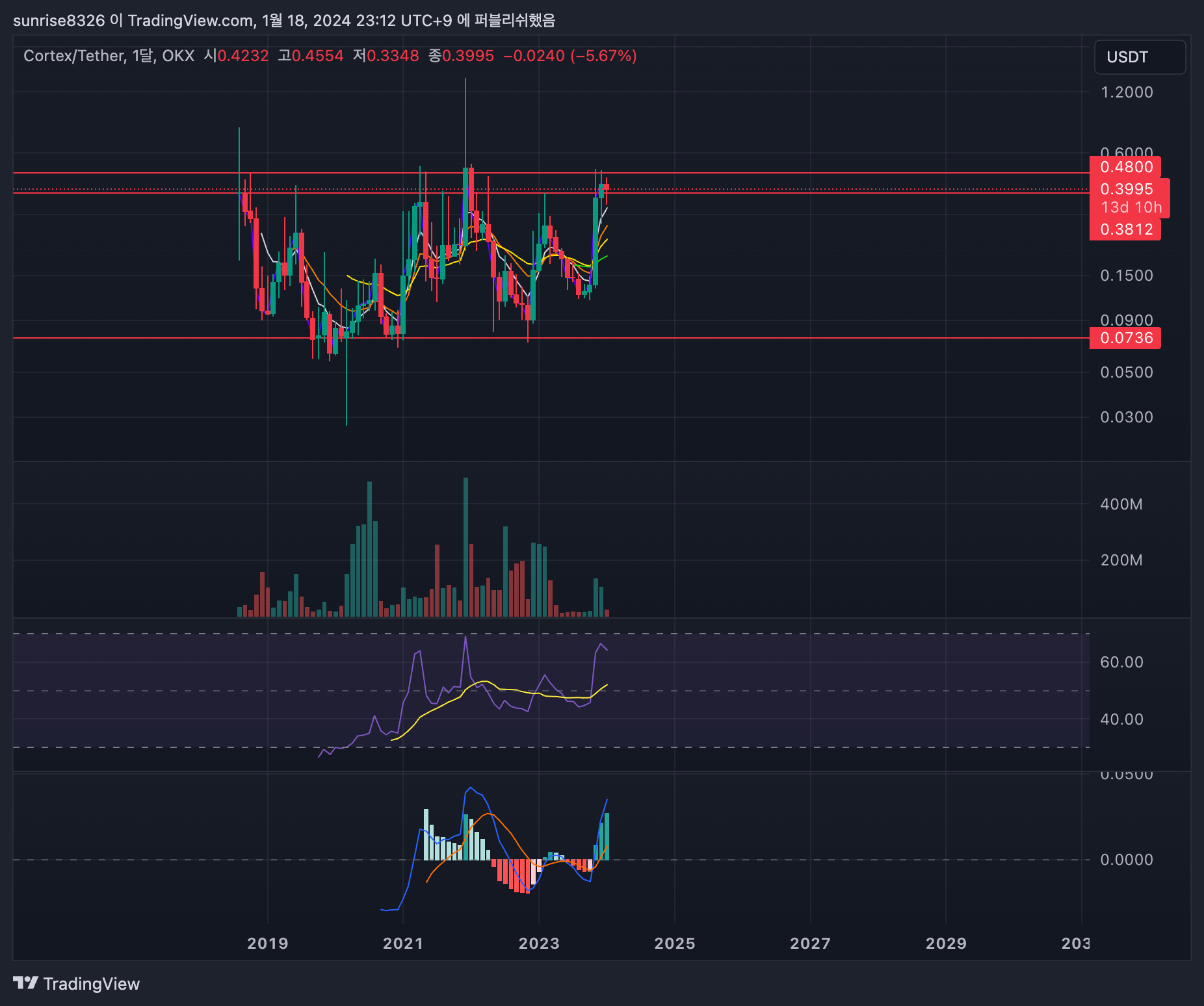The image size is (1204, 1006).
Task: Click the 13d 10h countdown label
Action: 1130,207
